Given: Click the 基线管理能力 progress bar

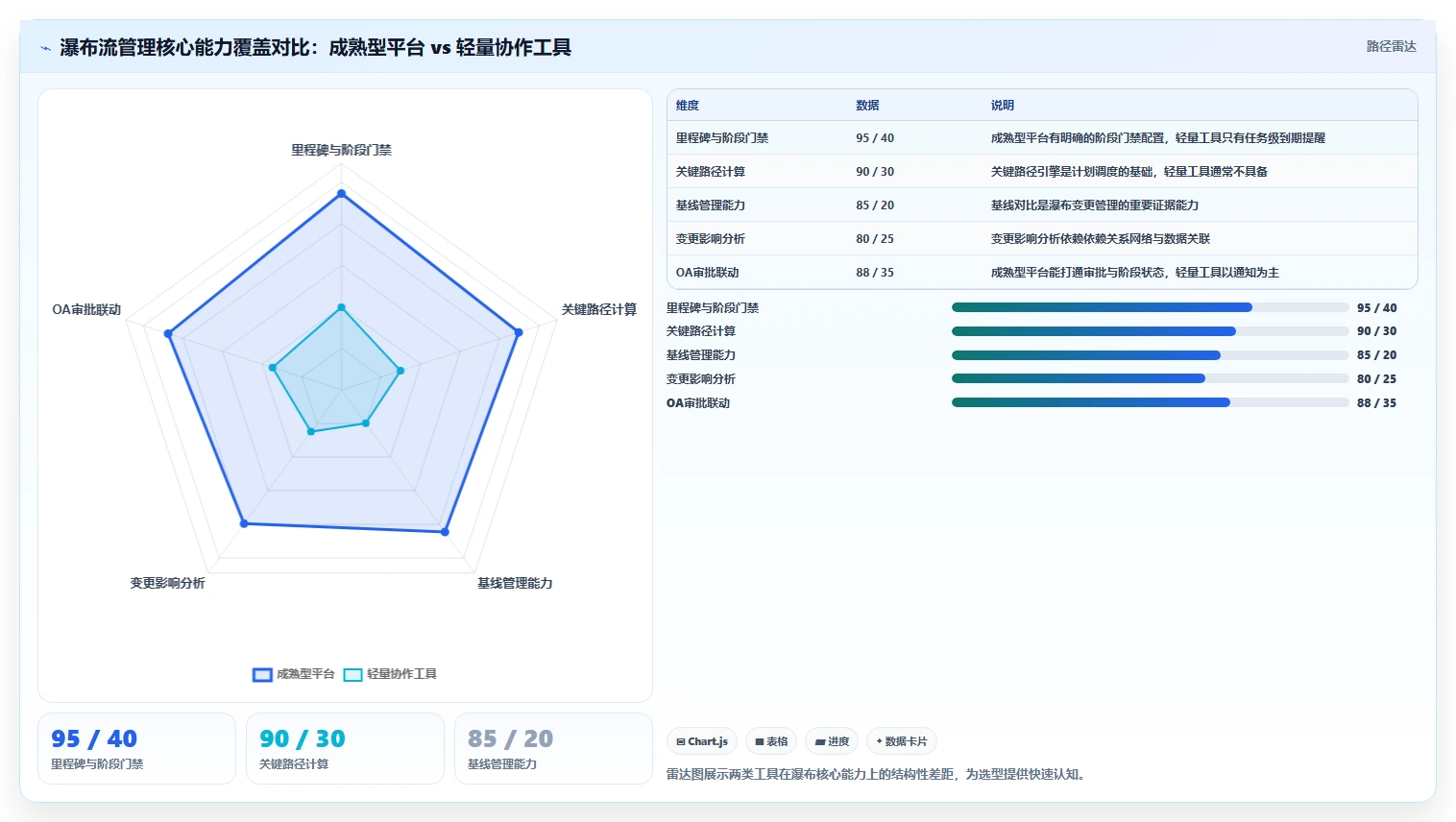Looking at the screenshot, I should 1150,355.
